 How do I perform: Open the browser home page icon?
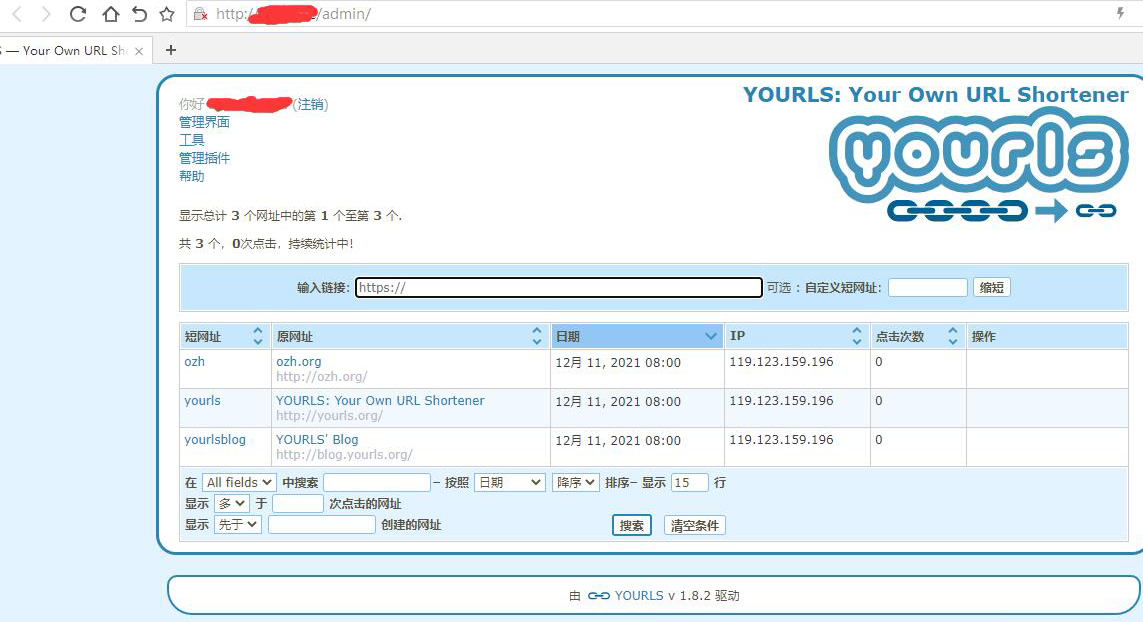pyautogui.click(x=110, y=14)
